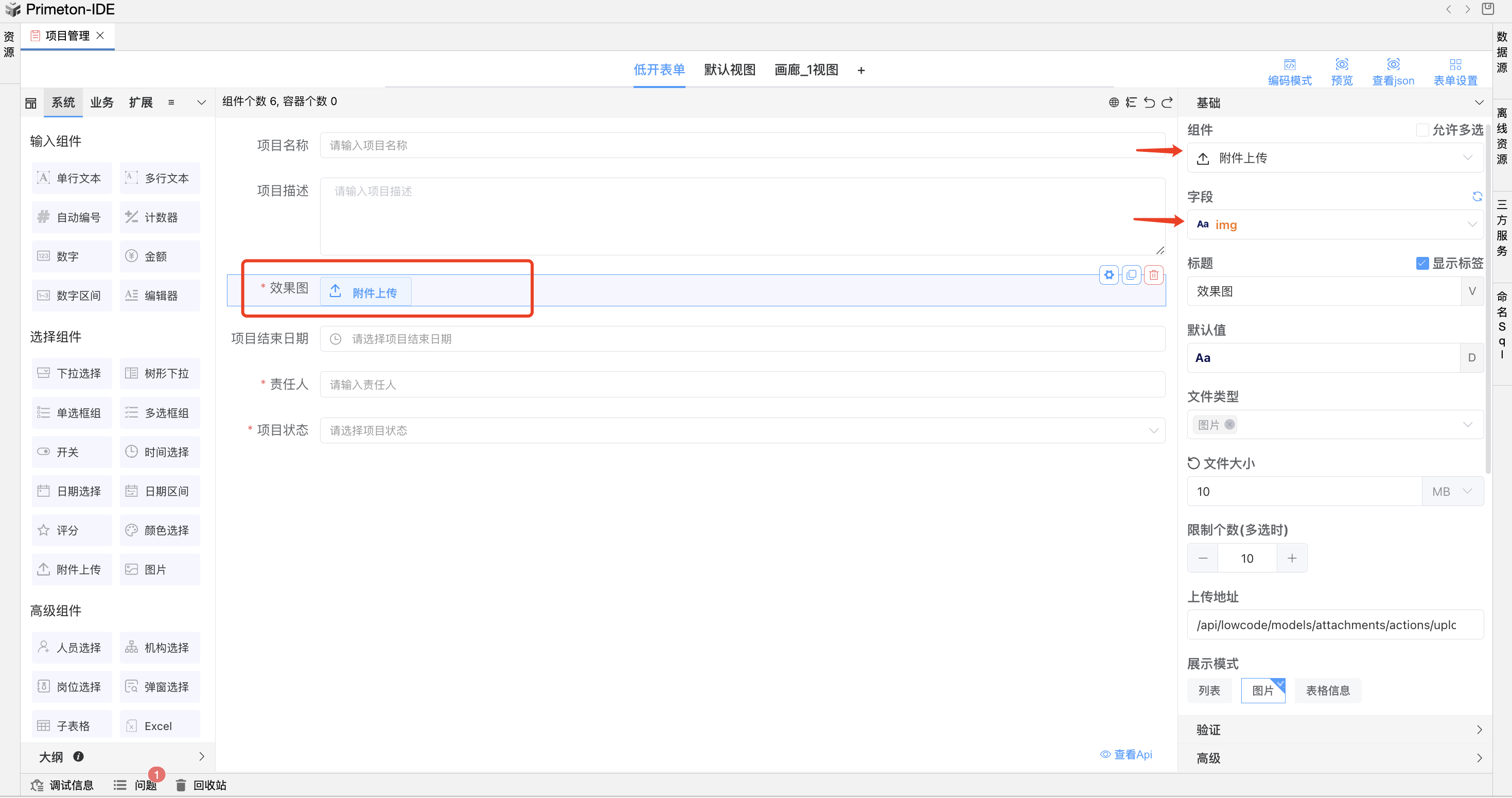Screen dimensions: 1512x798
Task: Click the globe language icon
Action: point(1114,102)
